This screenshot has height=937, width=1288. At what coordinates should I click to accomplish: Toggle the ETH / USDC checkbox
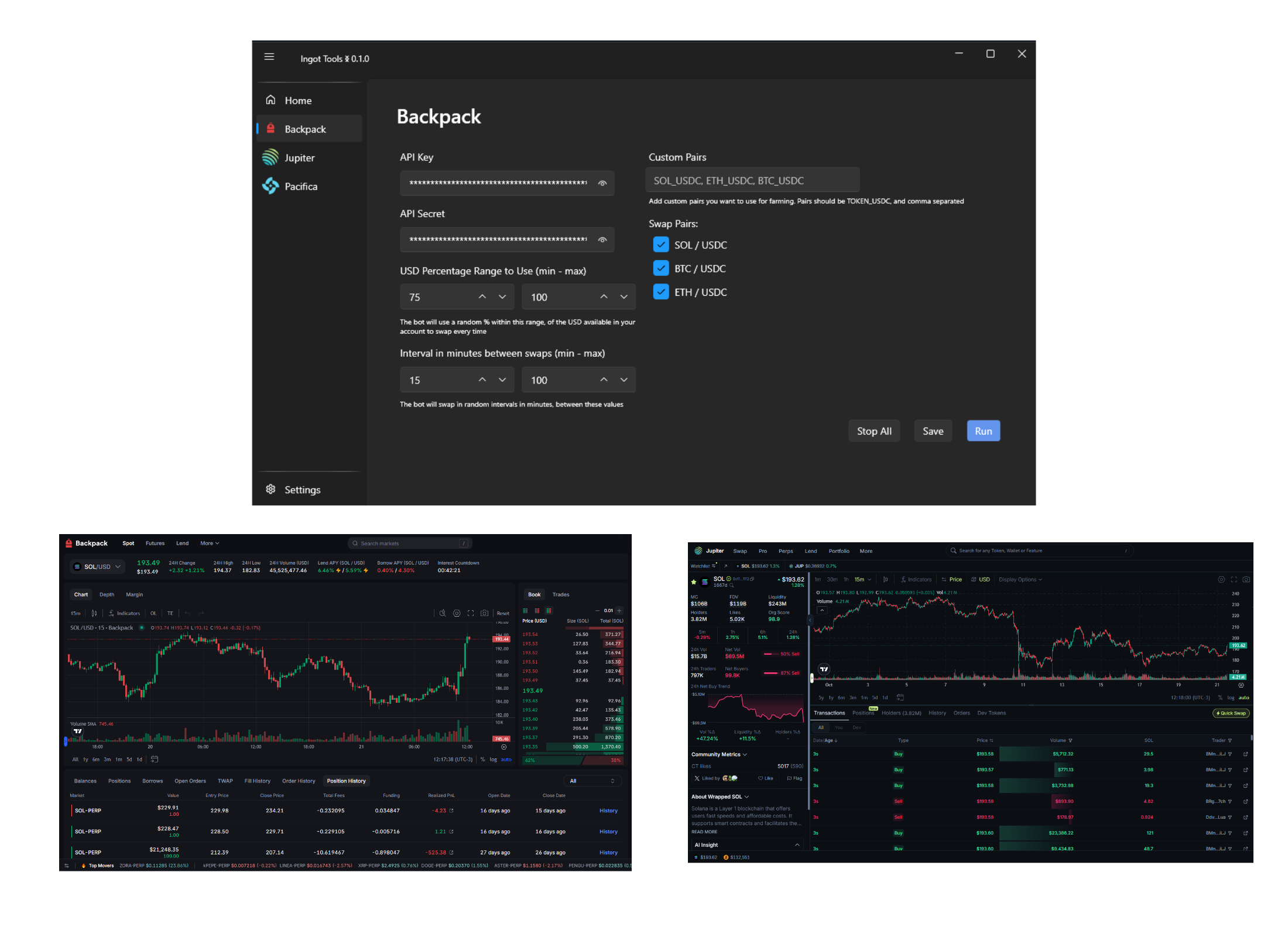click(x=661, y=292)
